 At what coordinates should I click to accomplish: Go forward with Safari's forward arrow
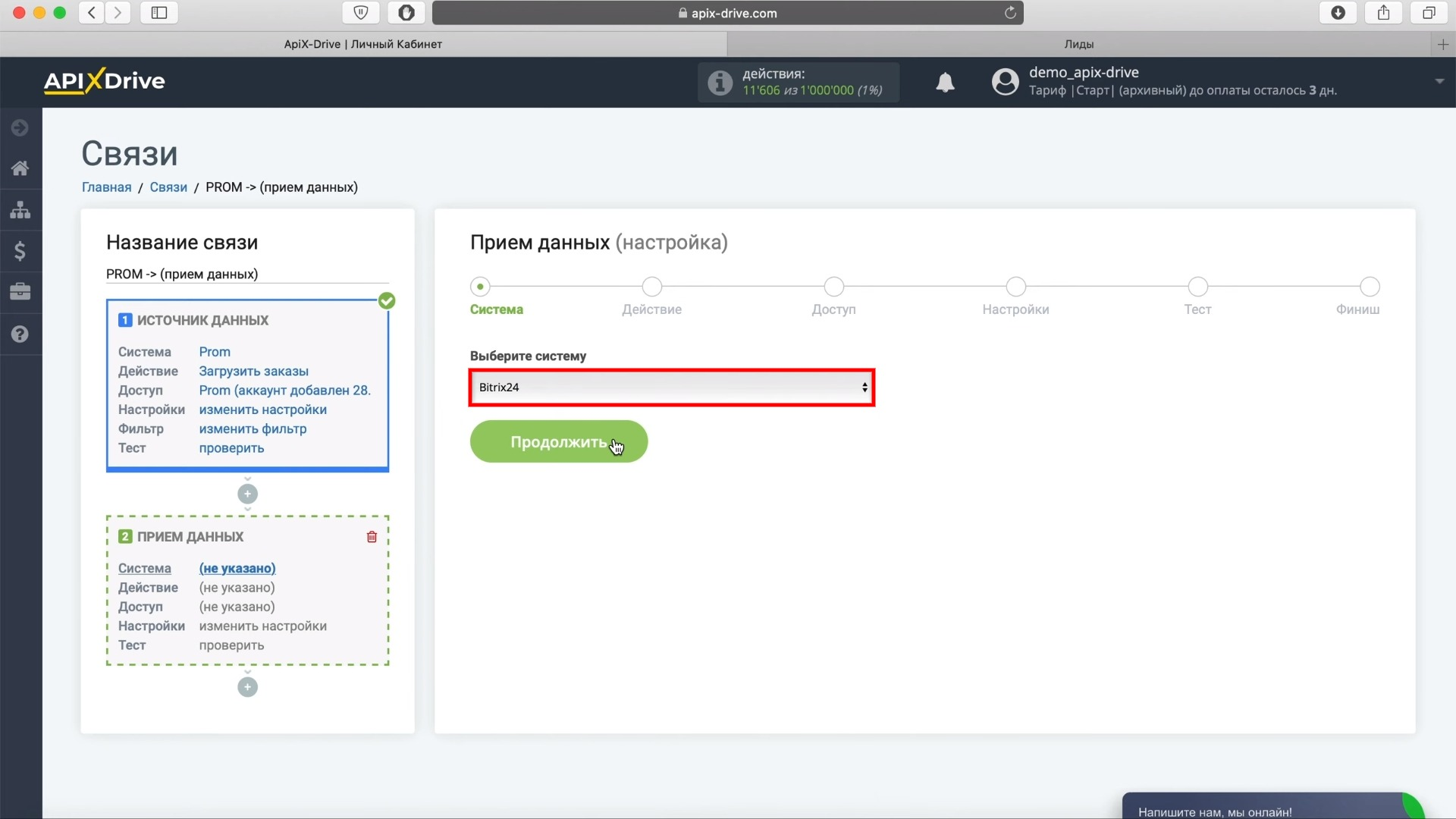click(118, 13)
